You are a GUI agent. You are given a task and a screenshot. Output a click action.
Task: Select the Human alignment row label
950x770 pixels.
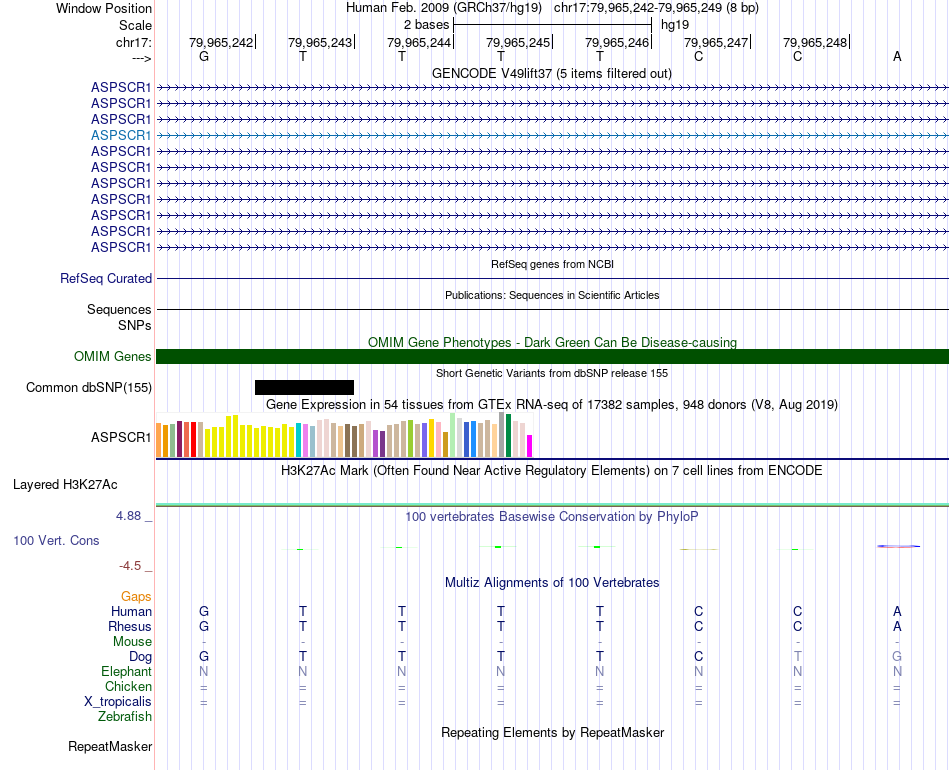point(131,611)
